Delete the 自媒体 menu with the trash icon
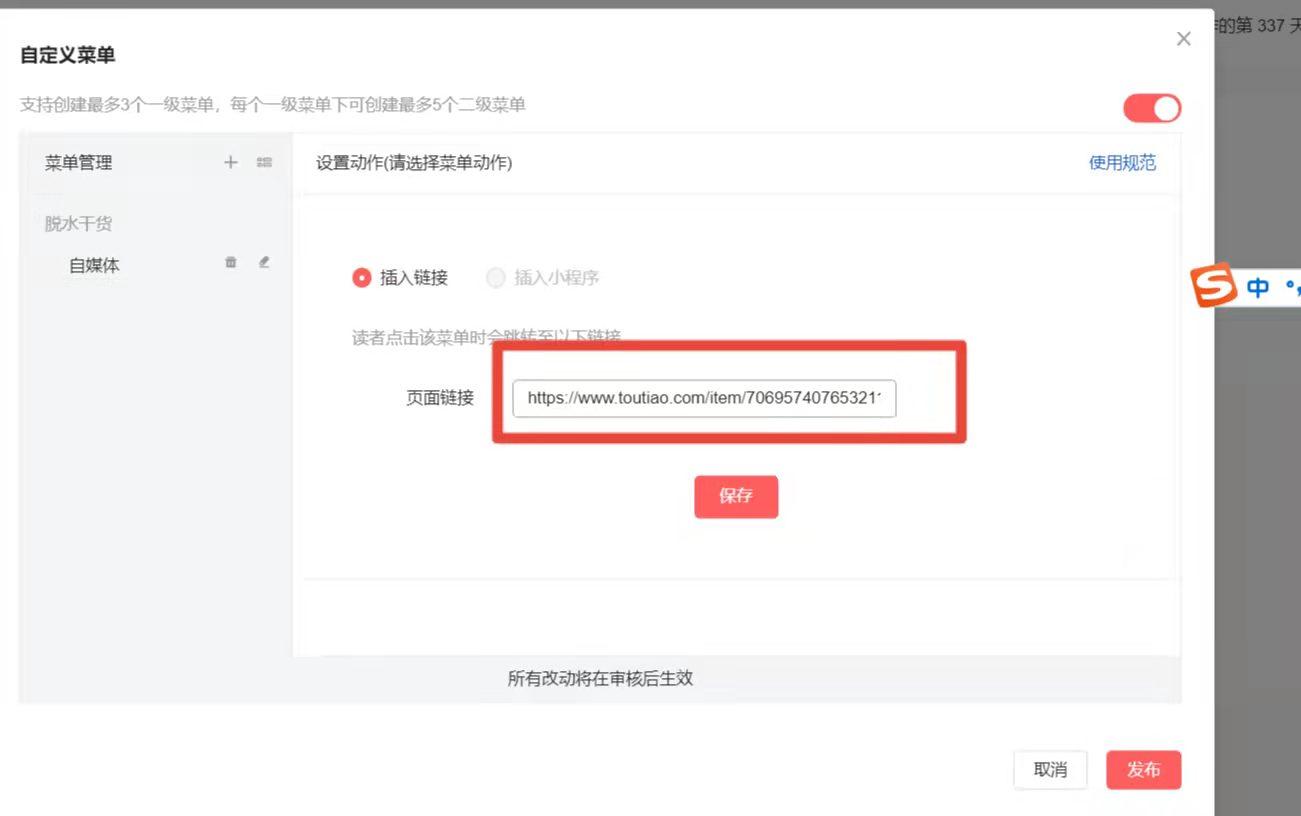The image size is (1301, 816). point(230,263)
